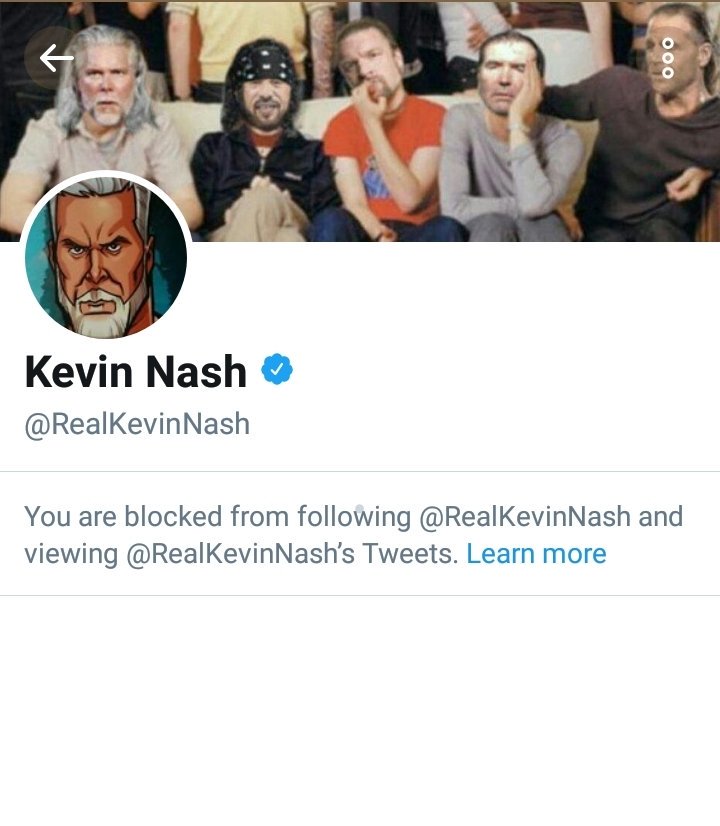Viewport: 720px width, 826px height.
Task: Go back using the left arrow
Action: click(x=56, y=57)
